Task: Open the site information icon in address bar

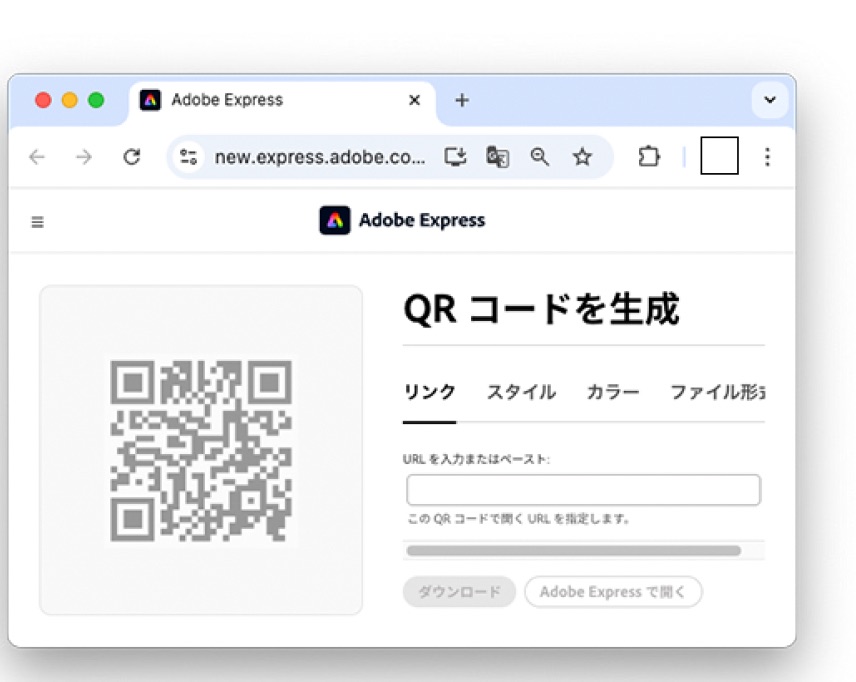Action: tap(188, 157)
